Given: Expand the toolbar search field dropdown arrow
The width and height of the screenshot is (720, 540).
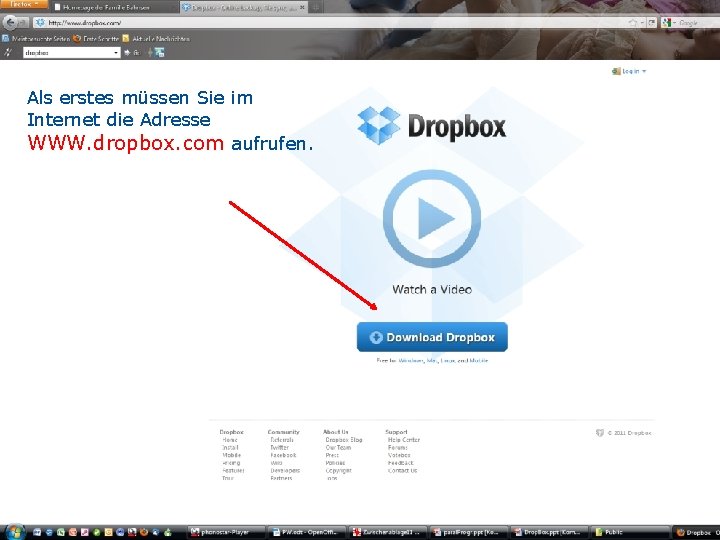Looking at the screenshot, I should pyautogui.click(x=116, y=53).
